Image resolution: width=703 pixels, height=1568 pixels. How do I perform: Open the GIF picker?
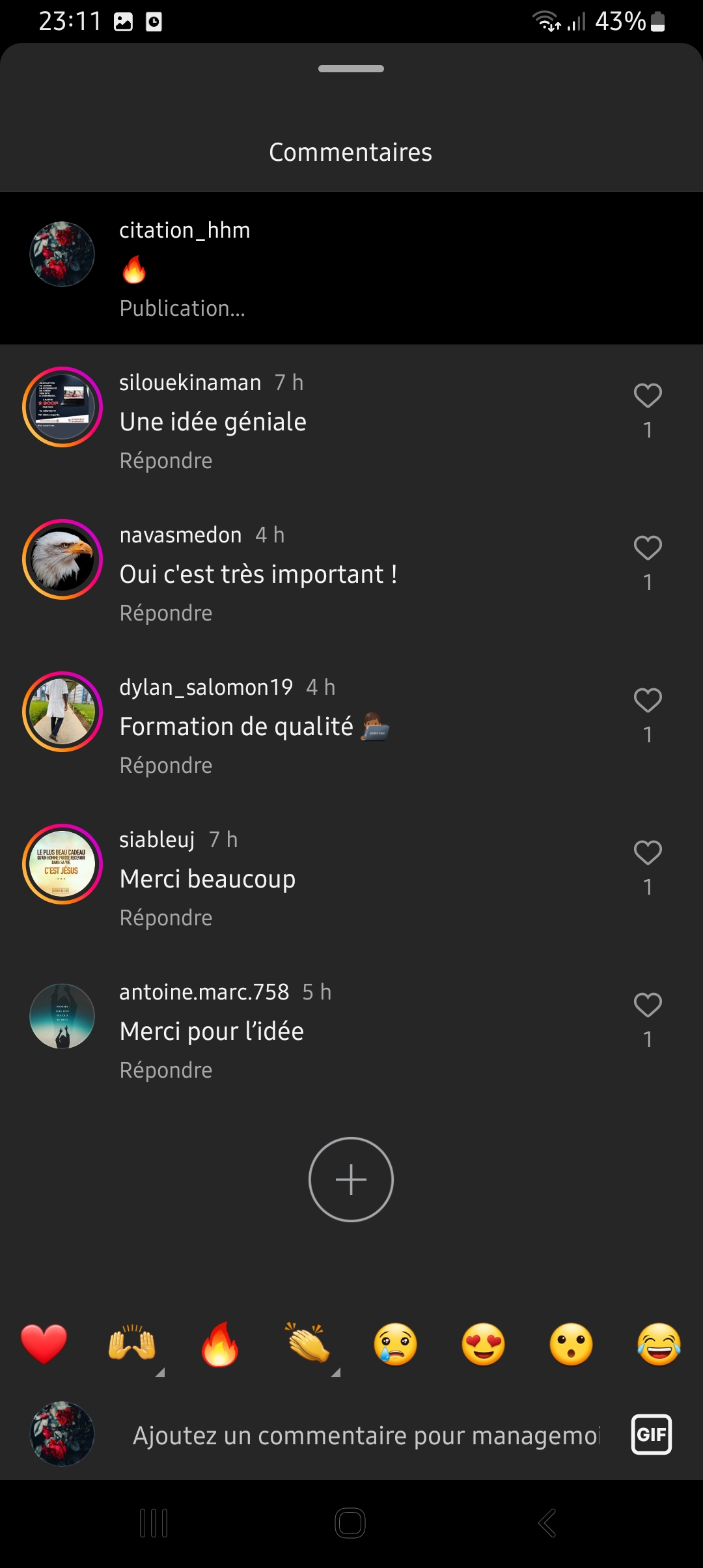click(x=651, y=1435)
